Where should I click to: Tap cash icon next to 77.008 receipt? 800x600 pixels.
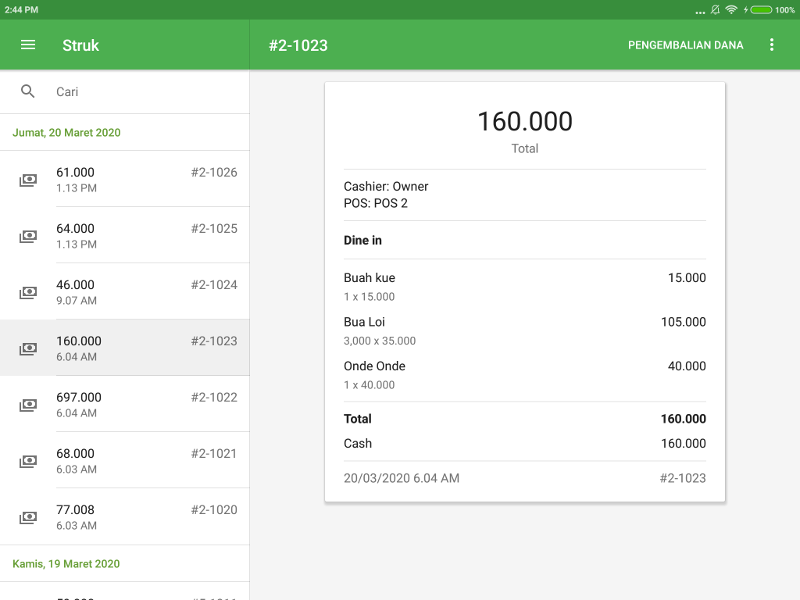click(x=28, y=518)
